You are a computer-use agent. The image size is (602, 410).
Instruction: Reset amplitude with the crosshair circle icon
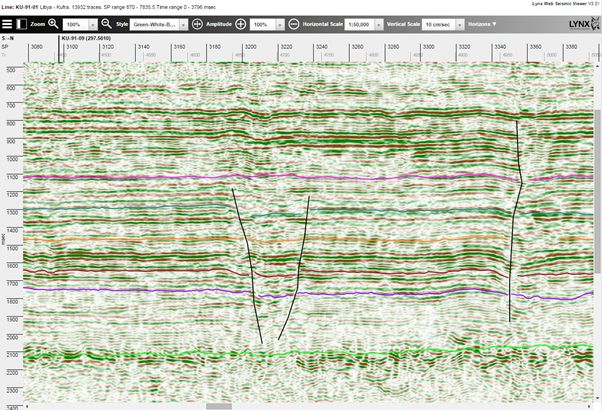pos(197,24)
